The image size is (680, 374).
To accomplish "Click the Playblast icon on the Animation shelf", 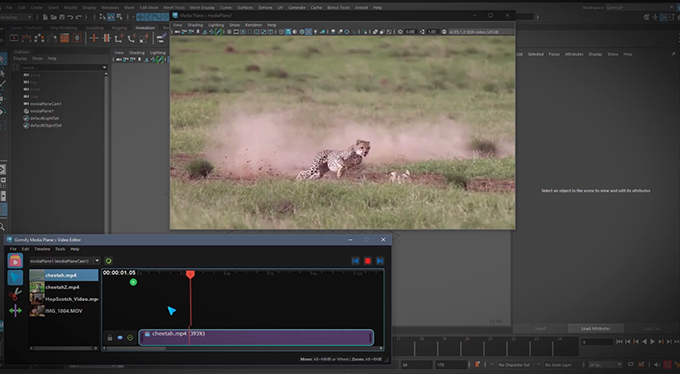I will click(14, 38).
